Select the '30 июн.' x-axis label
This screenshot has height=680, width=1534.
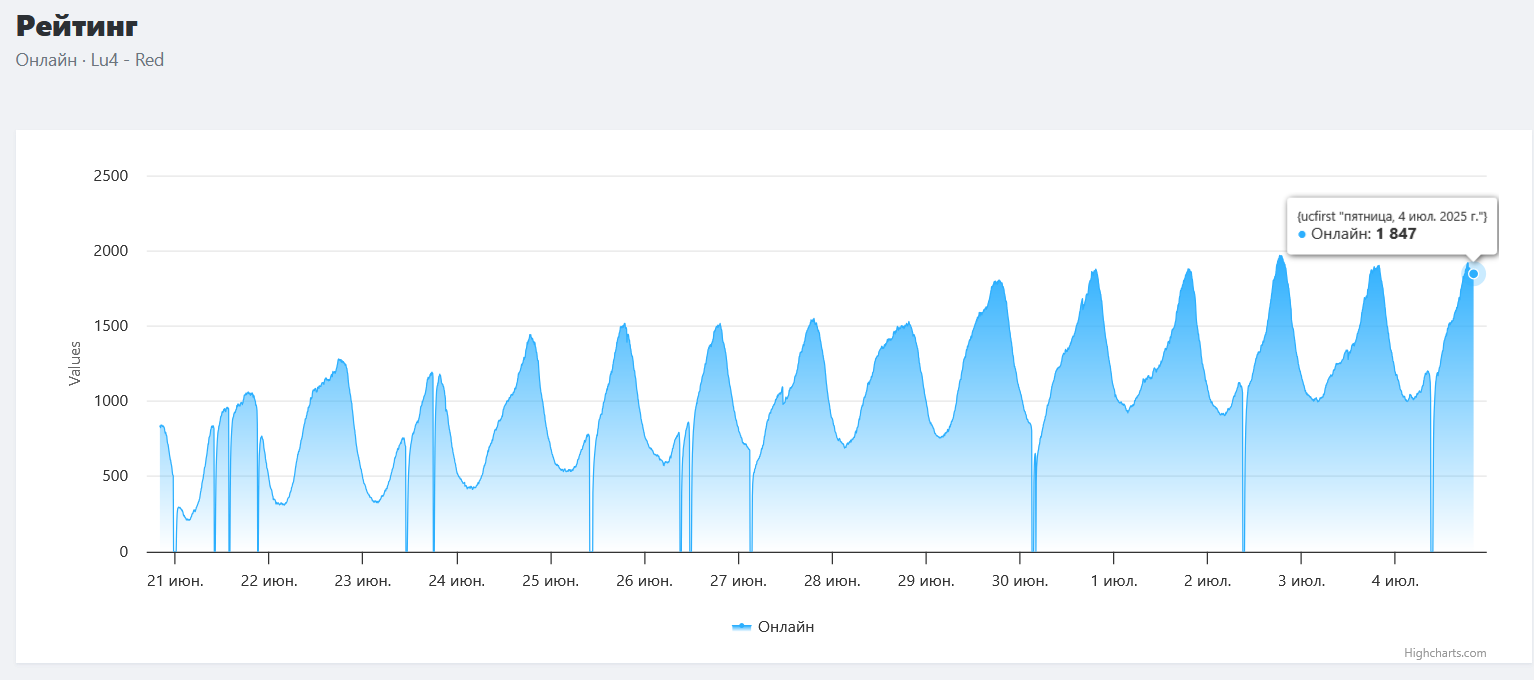coord(1021,581)
